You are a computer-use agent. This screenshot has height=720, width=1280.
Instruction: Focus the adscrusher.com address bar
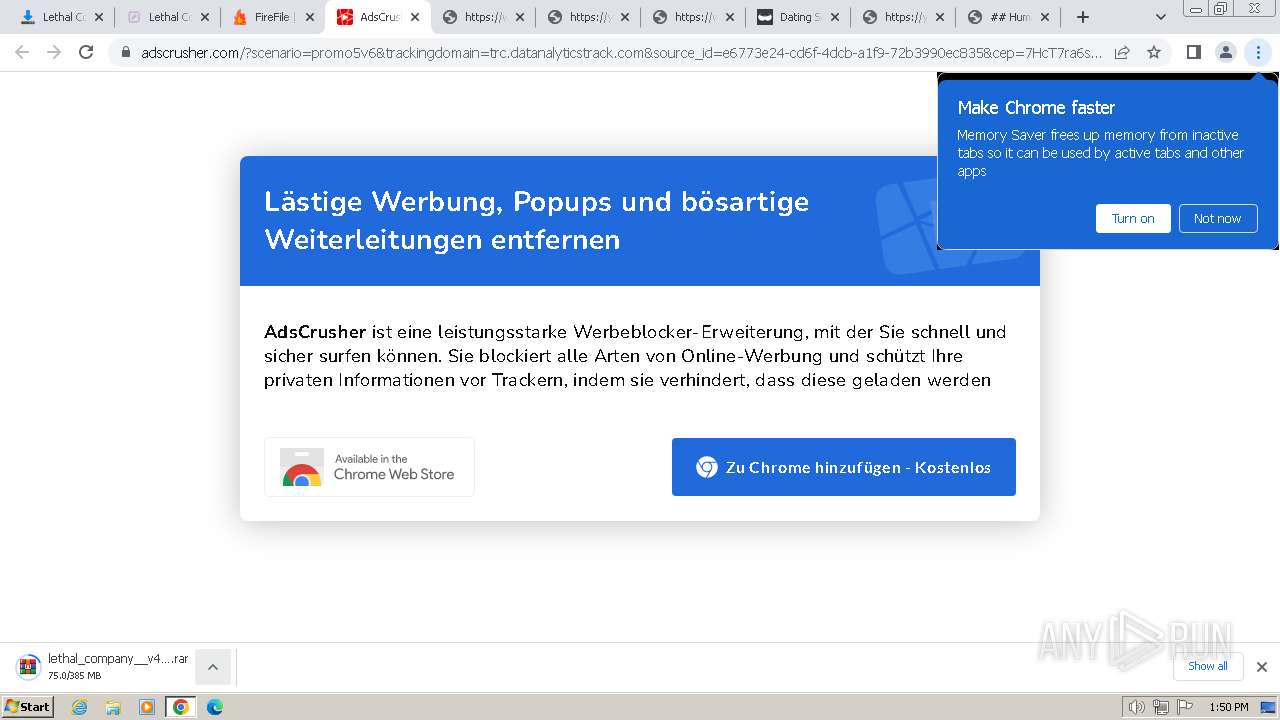621,52
